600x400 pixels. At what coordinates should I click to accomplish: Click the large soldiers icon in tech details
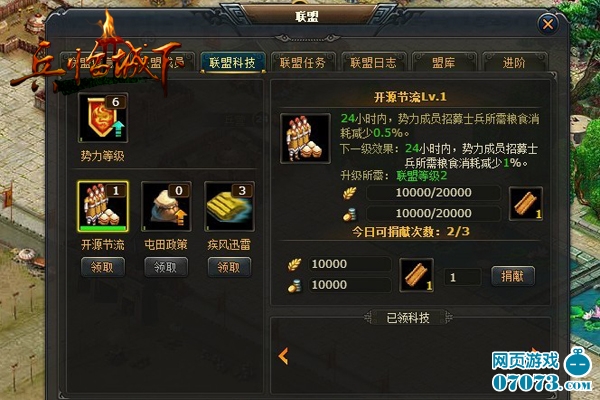pyautogui.click(x=305, y=139)
